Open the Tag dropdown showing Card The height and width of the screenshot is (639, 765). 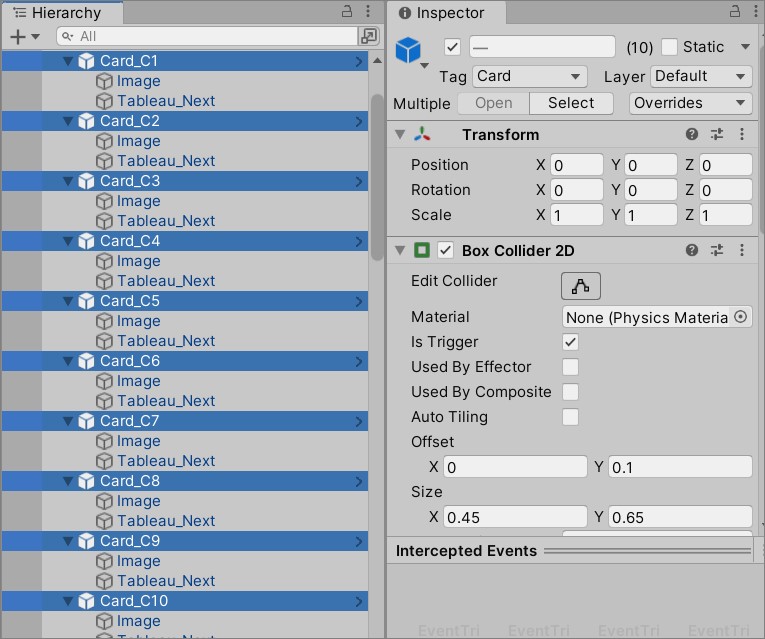(529, 77)
